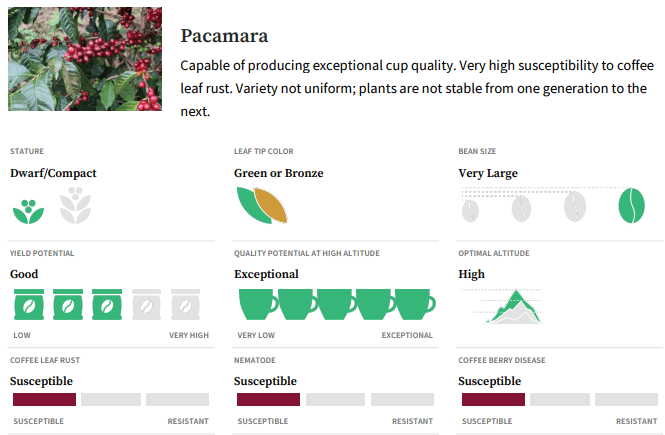Select the large green coffee bean icon
Viewport: 665px width, 435px height.
(631, 205)
